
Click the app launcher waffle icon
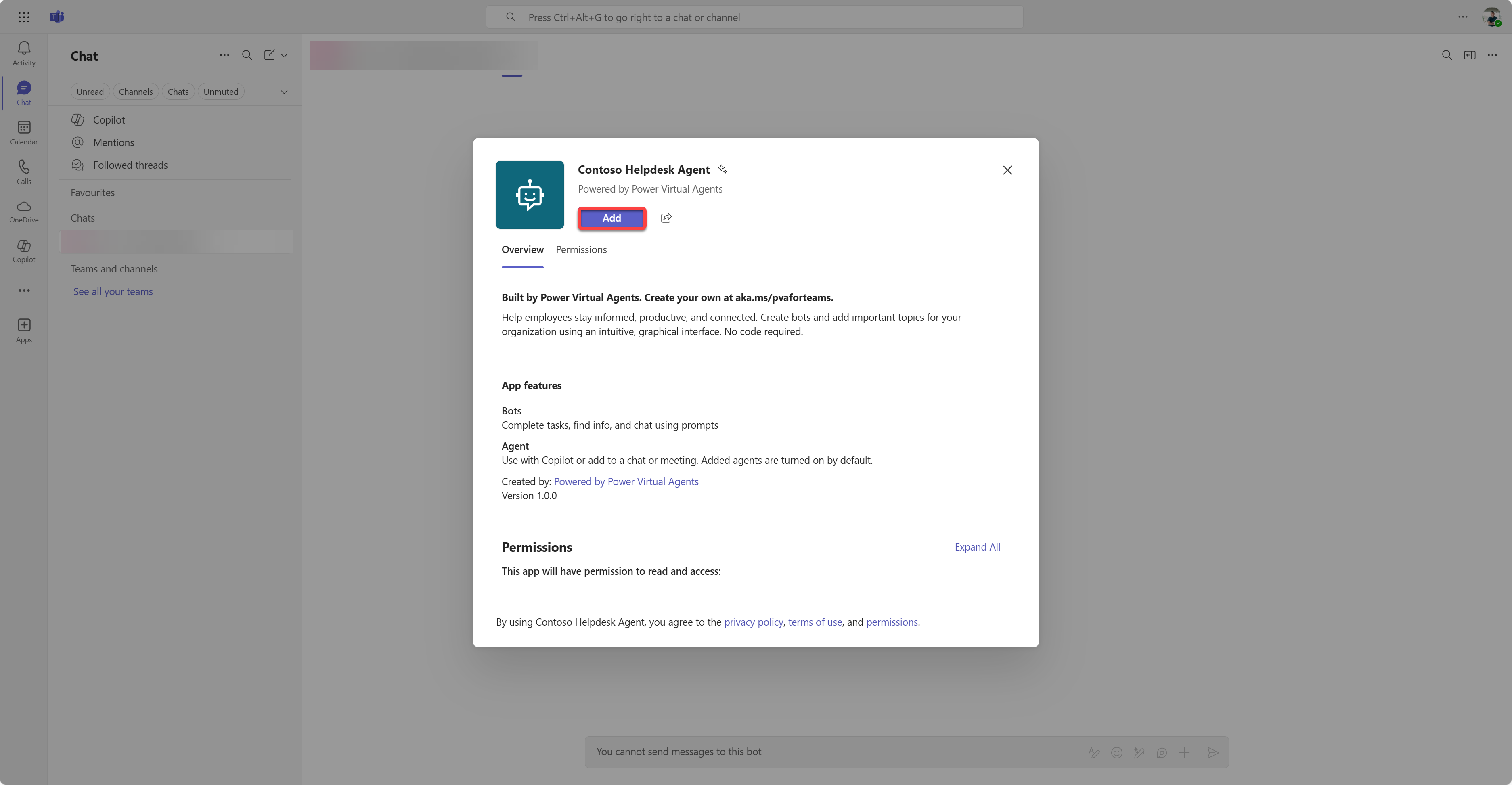[24, 17]
